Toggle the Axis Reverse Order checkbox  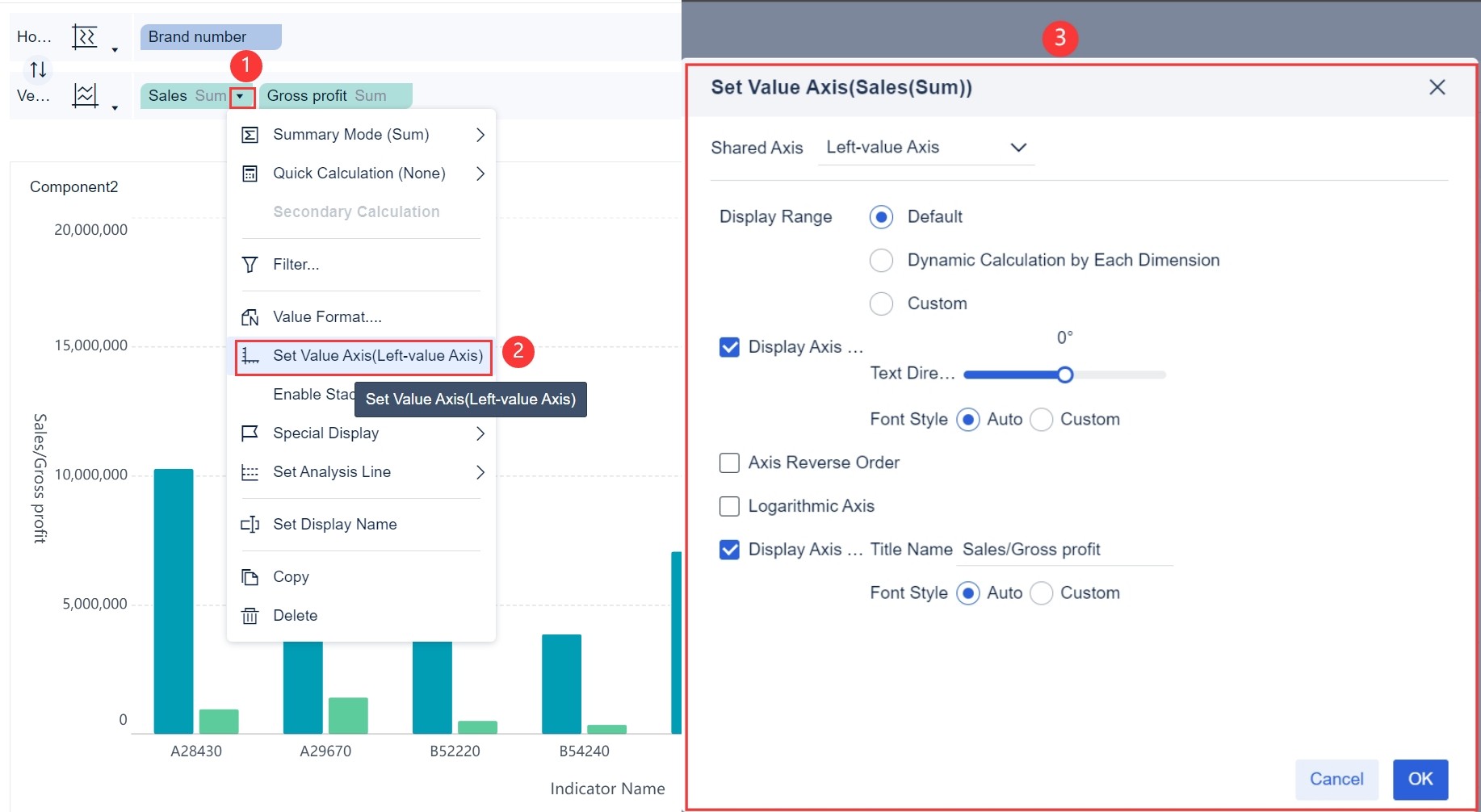click(x=729, y=463)
